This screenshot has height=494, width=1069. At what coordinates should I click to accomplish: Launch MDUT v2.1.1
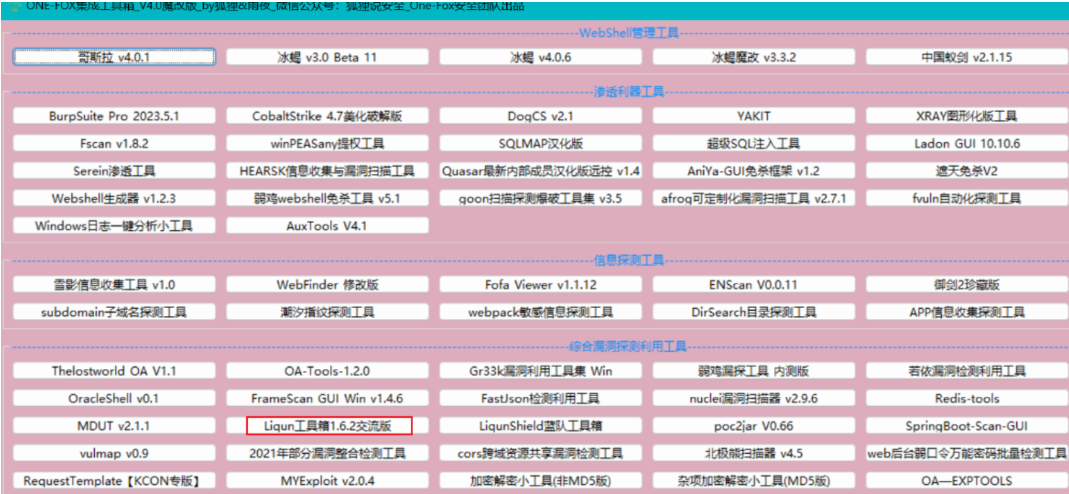tap(114, 425)
